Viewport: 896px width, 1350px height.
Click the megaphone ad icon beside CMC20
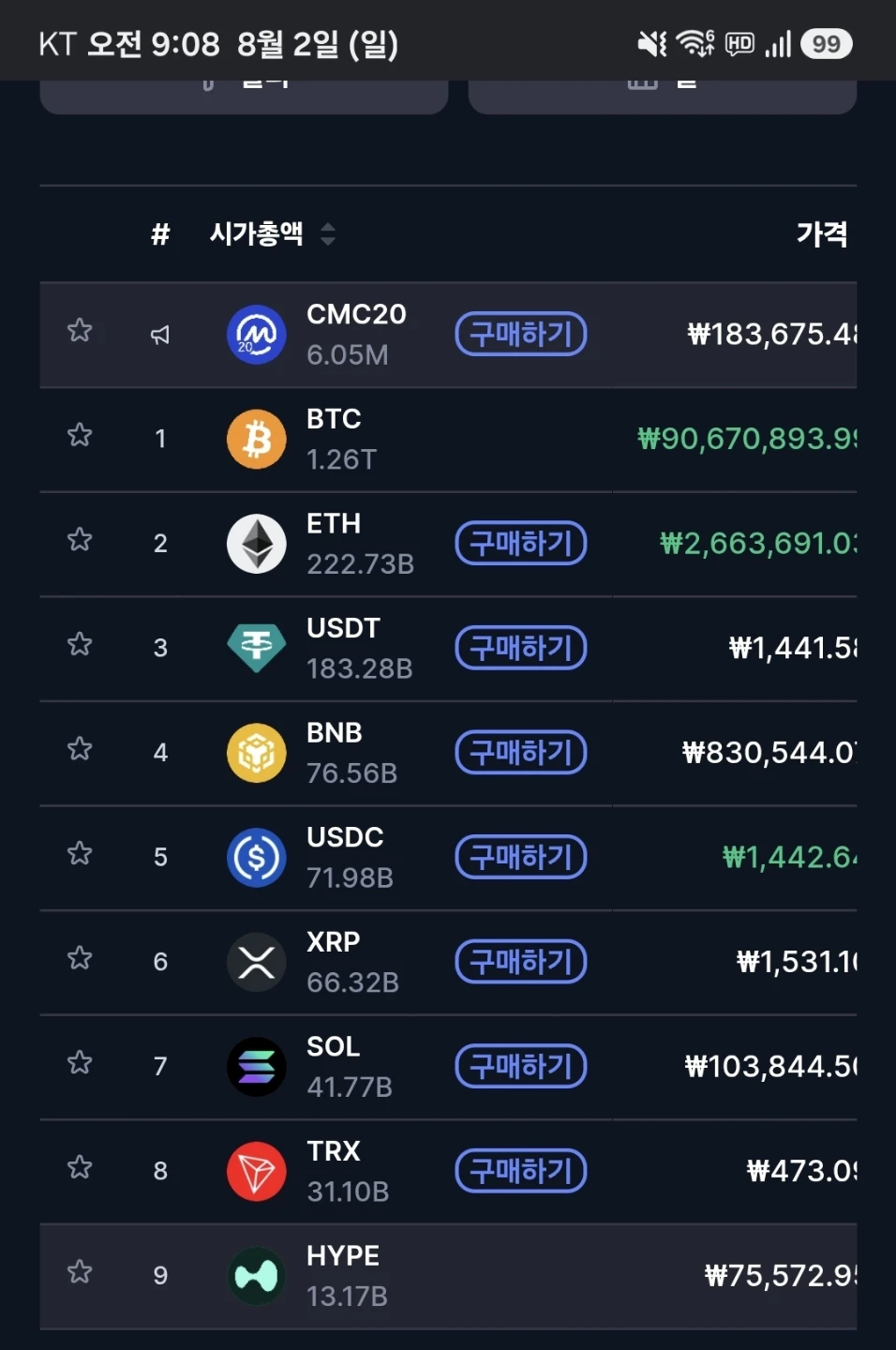click(x=160, y=335)
